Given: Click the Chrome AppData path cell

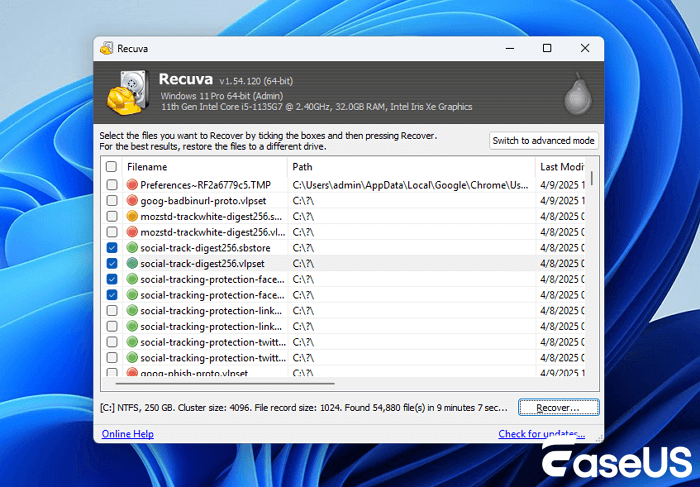Looking at the screenshot, I should (411, 185).
